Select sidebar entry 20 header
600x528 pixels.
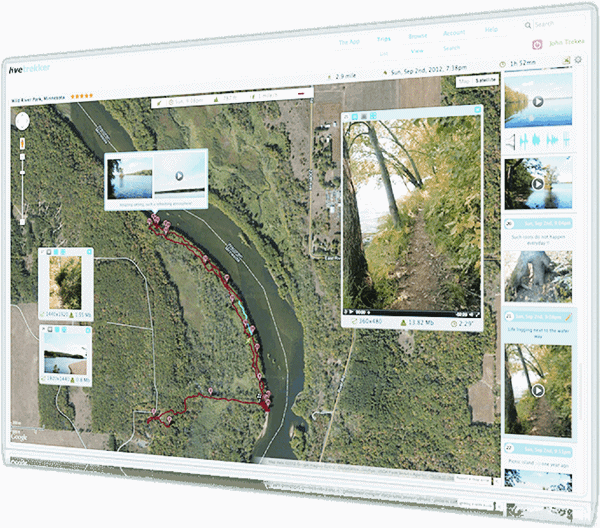539,223
